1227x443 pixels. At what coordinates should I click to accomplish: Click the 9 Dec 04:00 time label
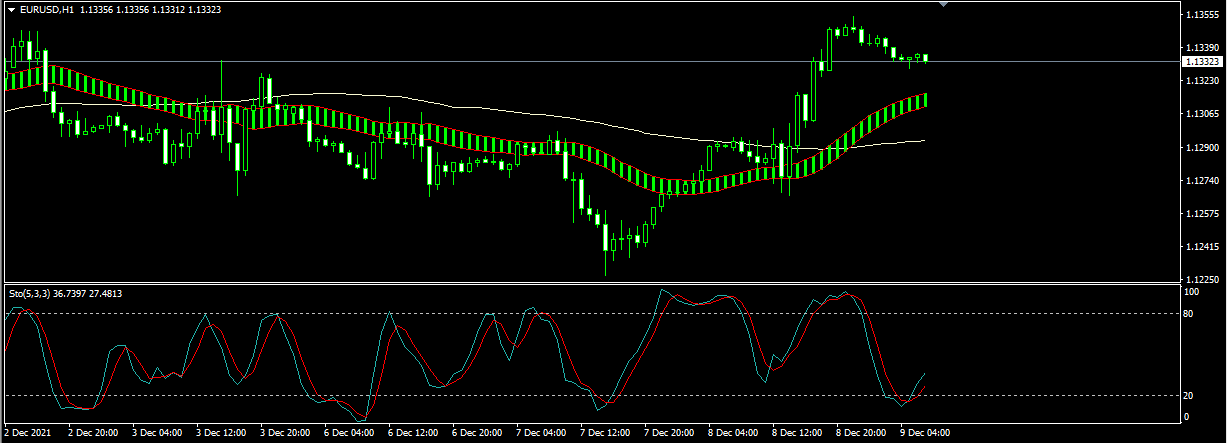click(927, 433)
